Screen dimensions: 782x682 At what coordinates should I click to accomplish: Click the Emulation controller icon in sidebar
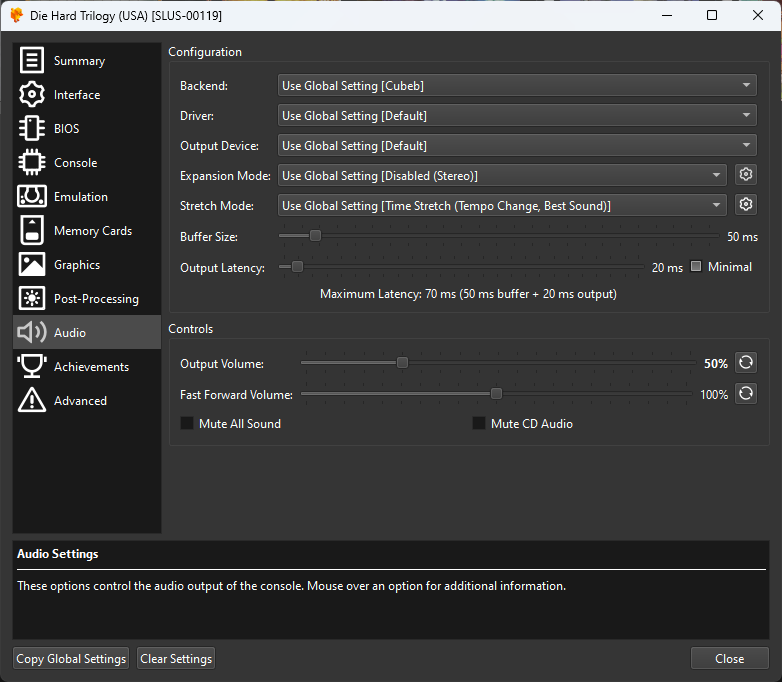tap(32, 197)
